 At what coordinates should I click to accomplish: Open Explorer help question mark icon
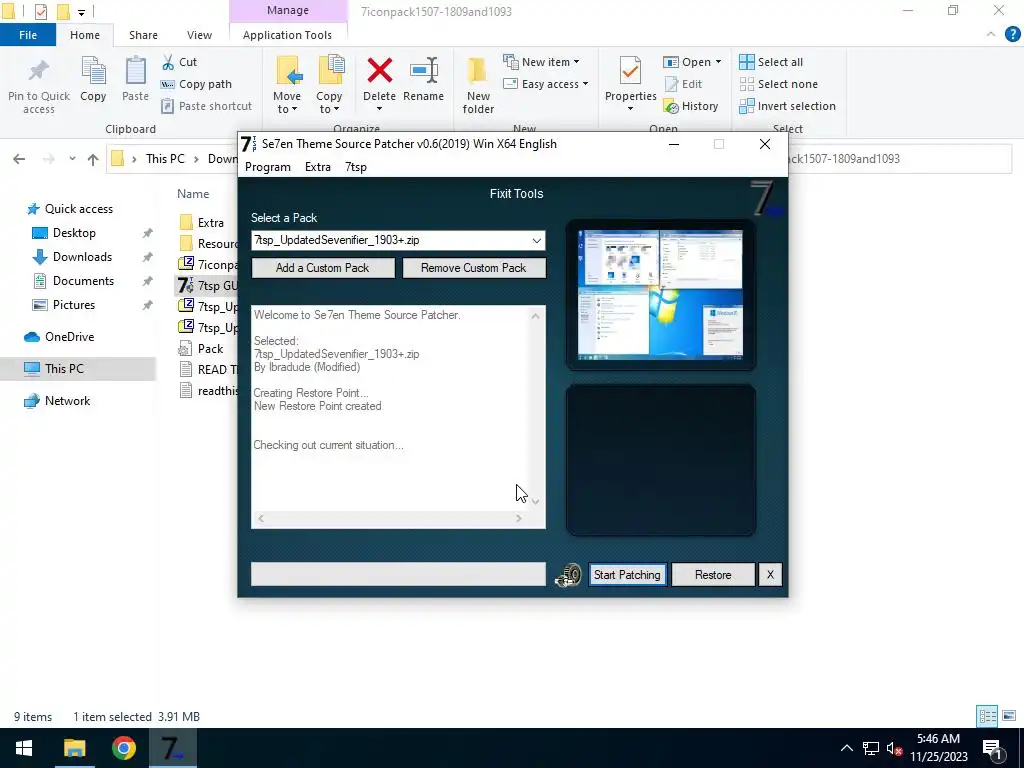(1012, 35)
